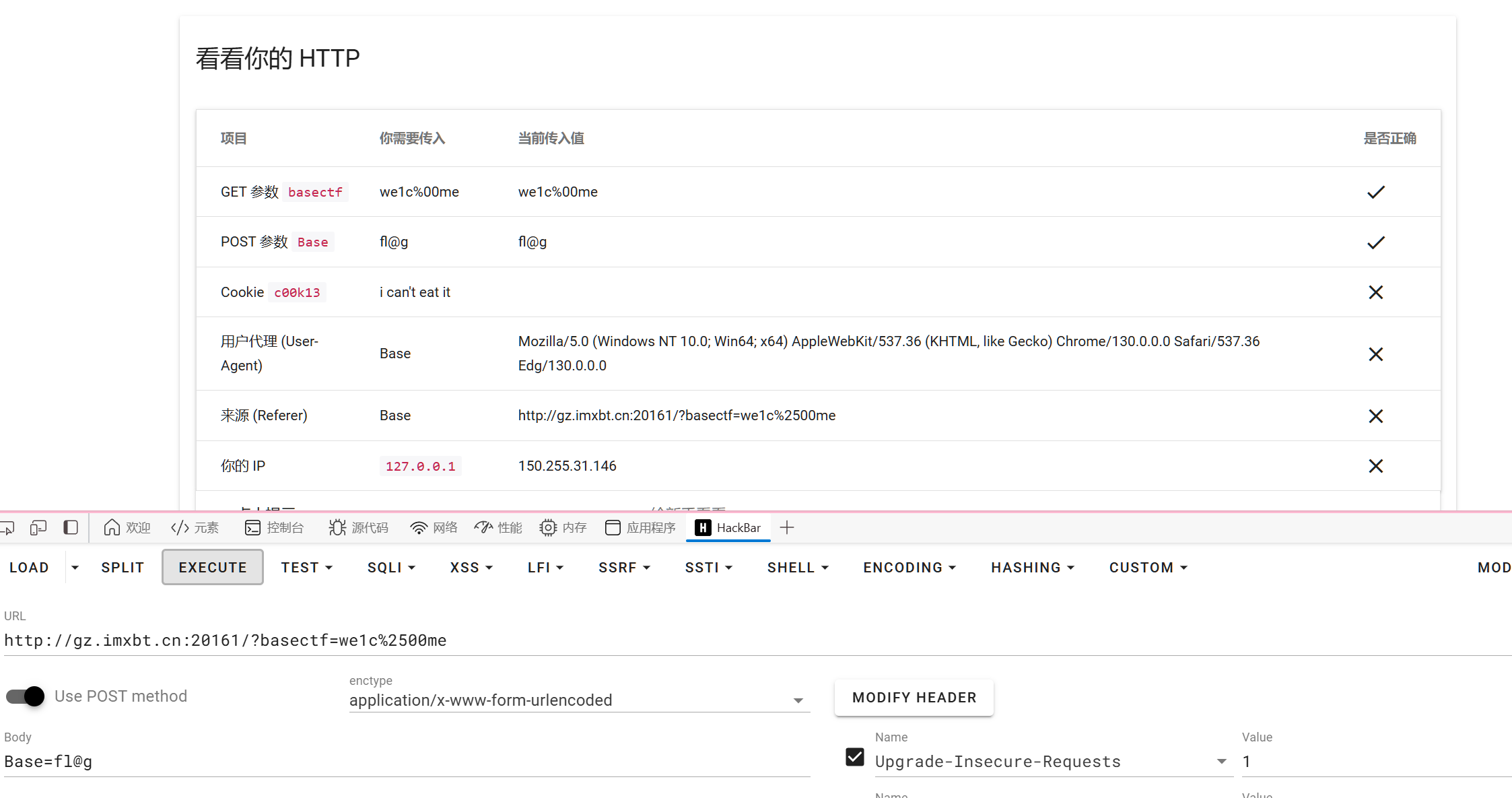This screenshot has width=1512, height=798.
Task: Switch to the Application tab
Action: [x=640, y=527]
